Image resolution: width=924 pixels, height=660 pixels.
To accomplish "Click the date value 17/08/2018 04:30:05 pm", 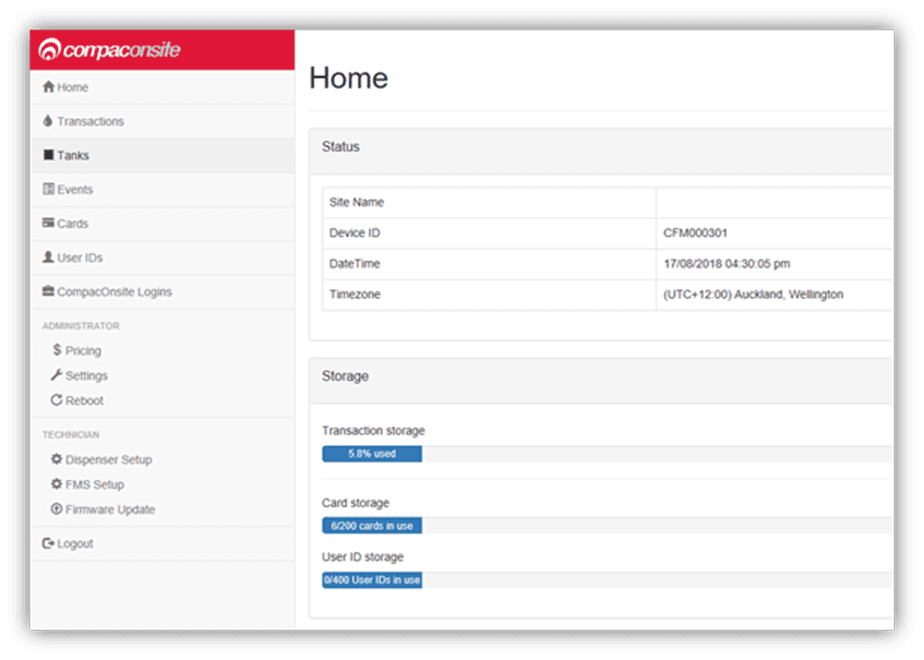I will tap(727, 263).
